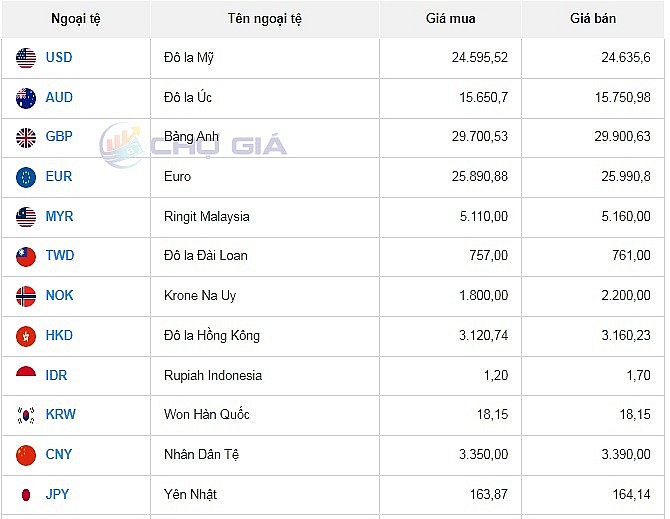The image size is (670, 519).
Task: Click the European Union flag icon
Action: (26, 177)
